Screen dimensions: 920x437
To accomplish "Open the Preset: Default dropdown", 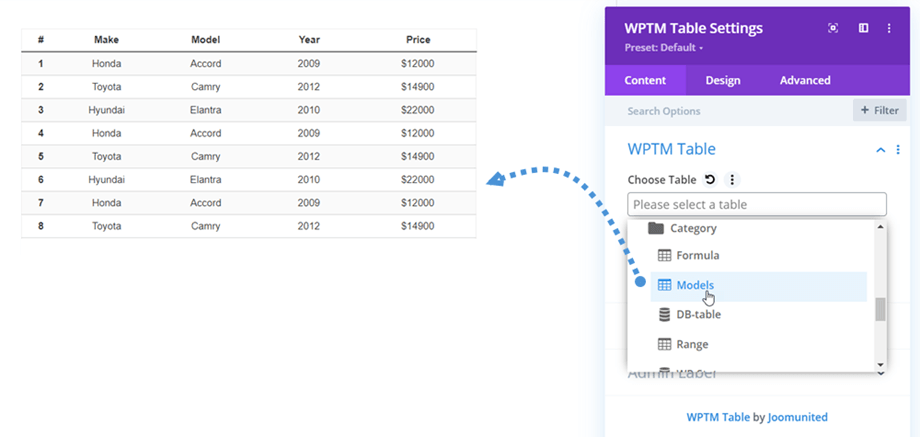I will [664, 47].
